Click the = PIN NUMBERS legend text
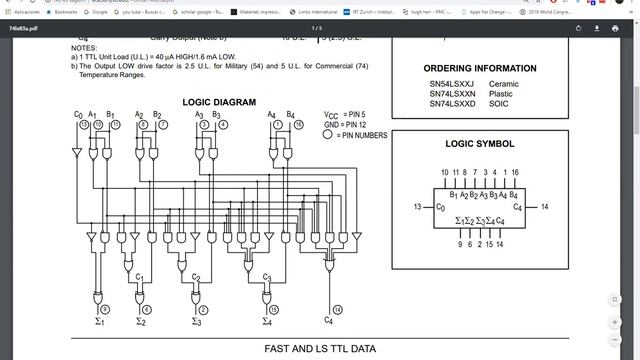 click(x=362, y=135)
